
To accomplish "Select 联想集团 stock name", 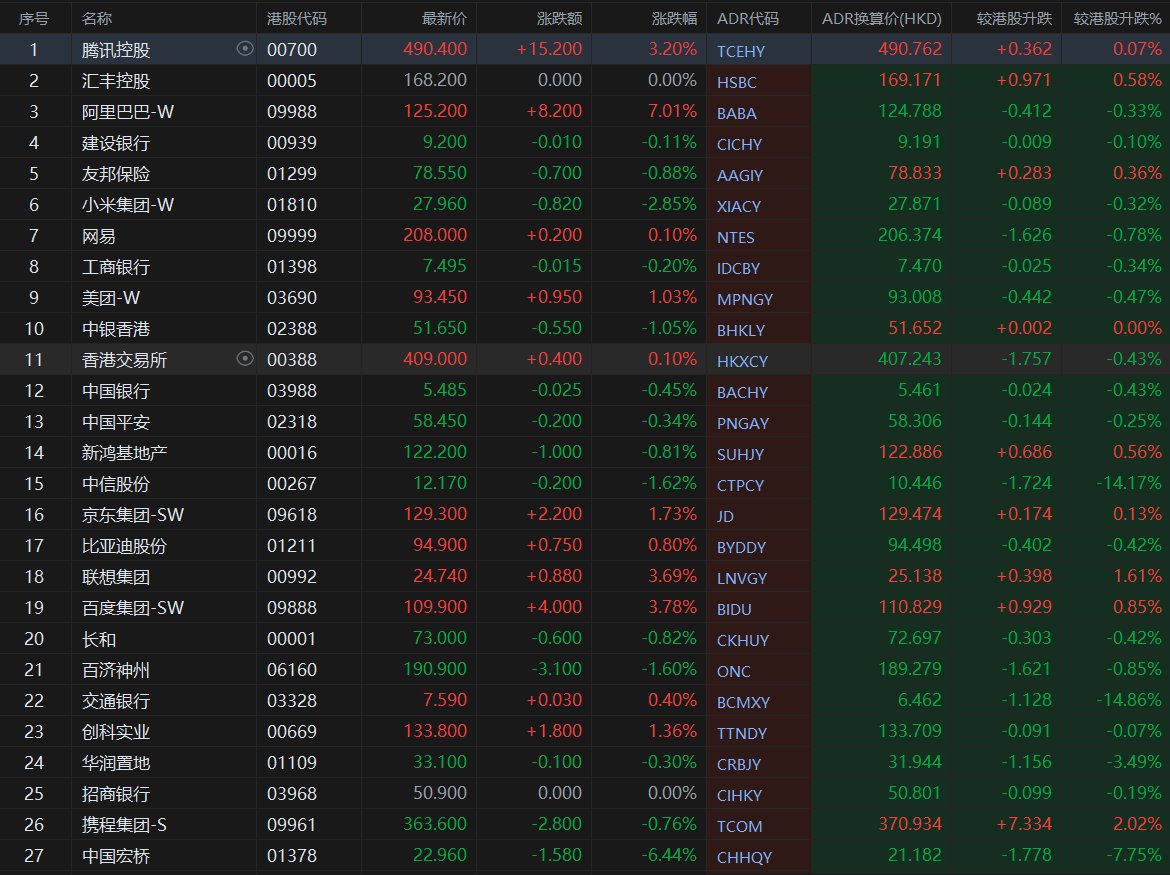I will [116, 577].
